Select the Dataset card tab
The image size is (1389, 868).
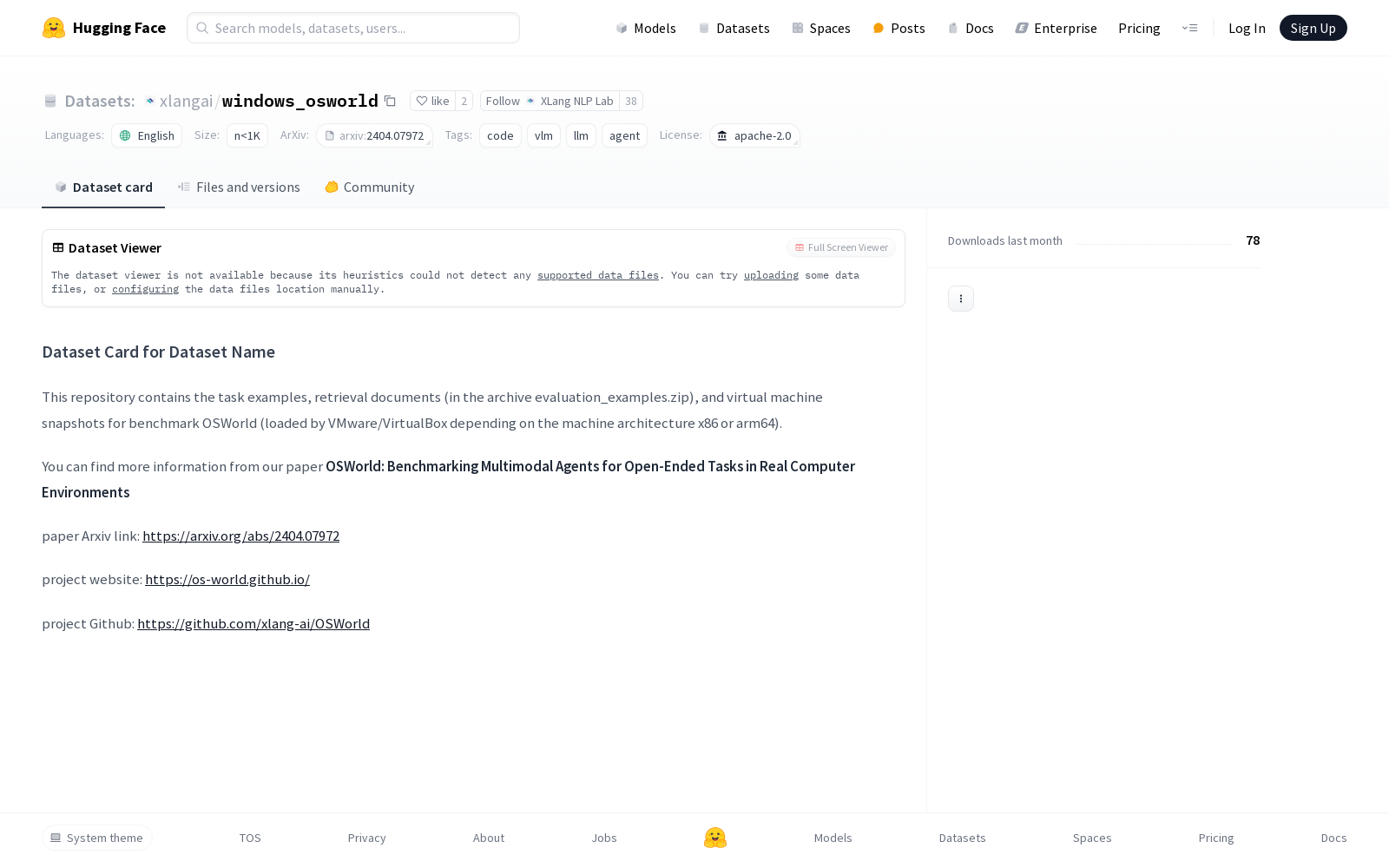coord(103,187)
